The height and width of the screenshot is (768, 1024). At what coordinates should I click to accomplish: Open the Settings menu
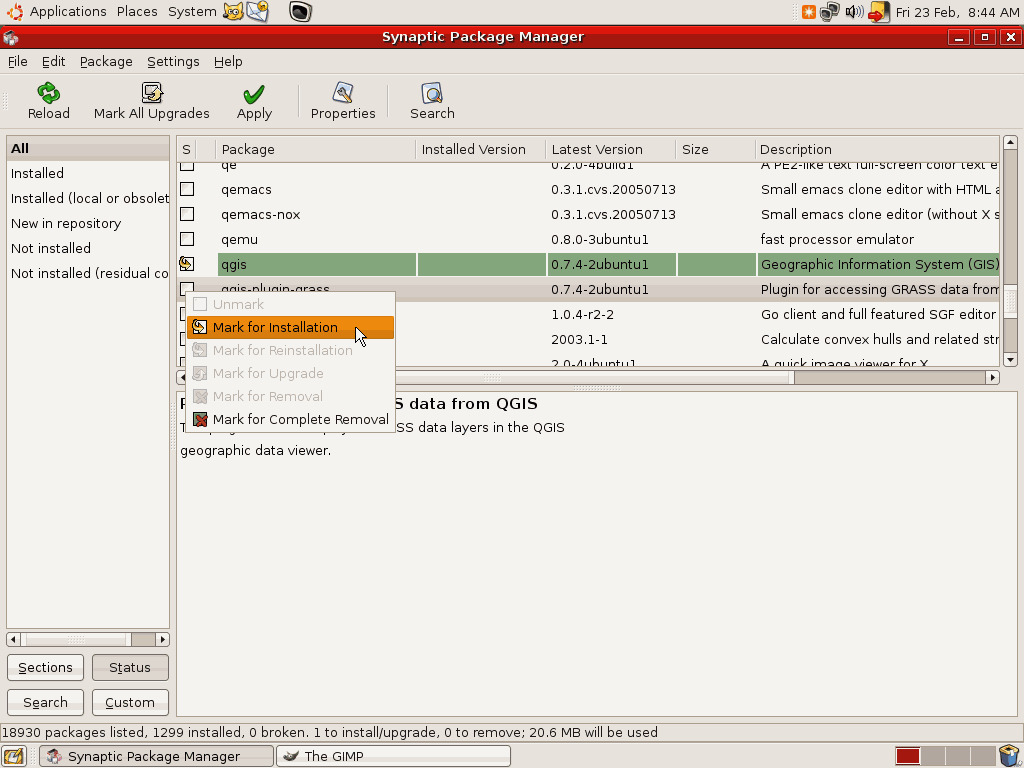[173, 61]
